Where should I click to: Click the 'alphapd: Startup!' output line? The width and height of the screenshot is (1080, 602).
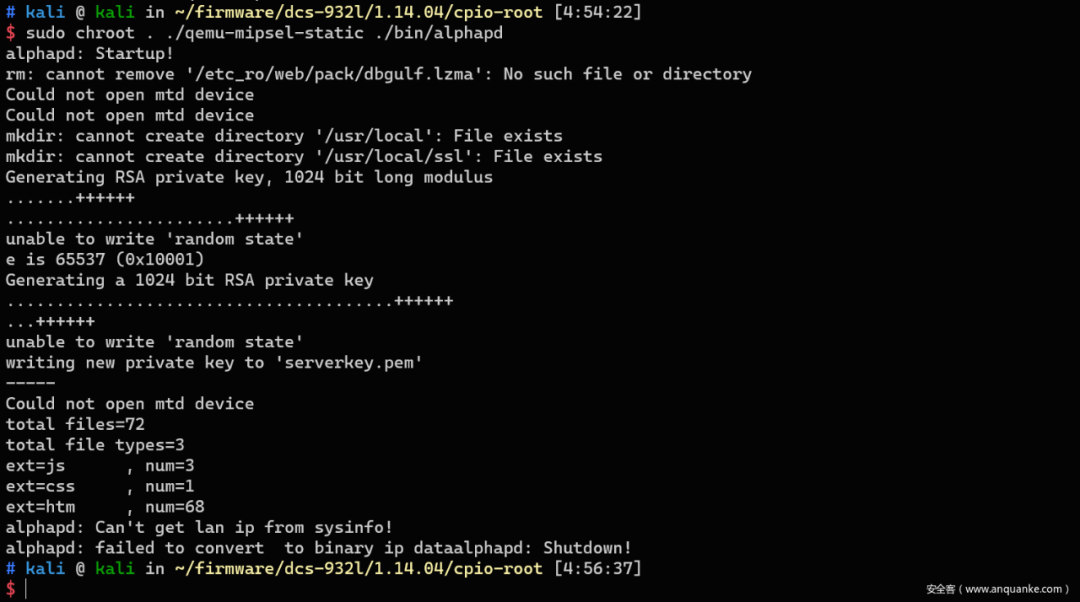[x=90, y=54]
